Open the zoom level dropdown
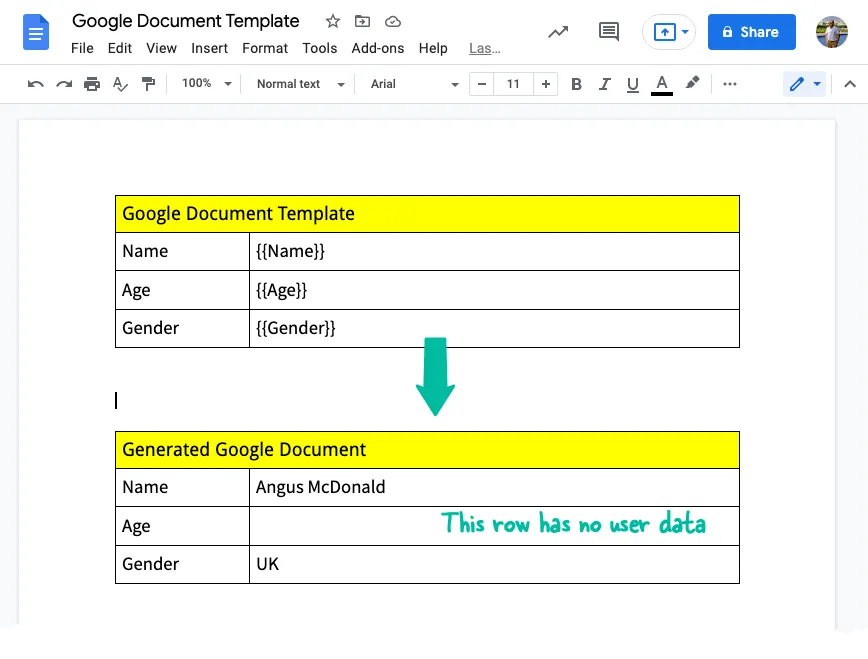The width and height of the screenshot is (868, 659). click(205, 84)
